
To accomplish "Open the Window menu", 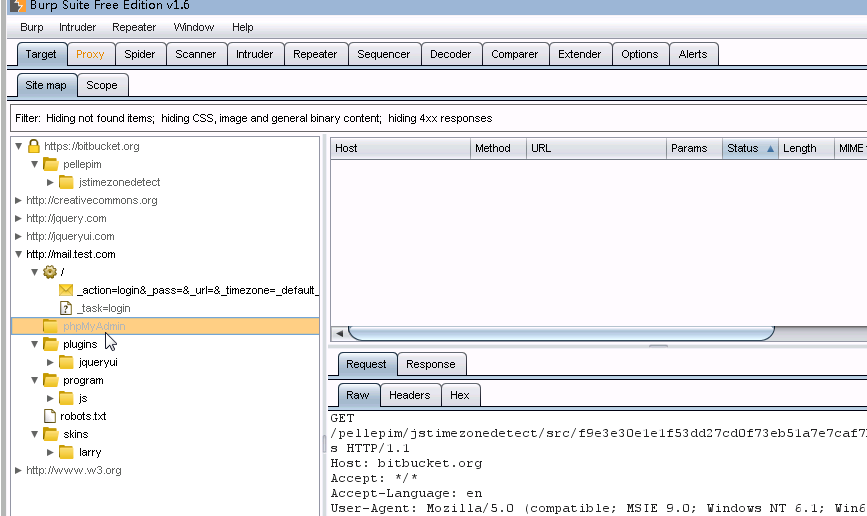I will (x=194, y=27).
